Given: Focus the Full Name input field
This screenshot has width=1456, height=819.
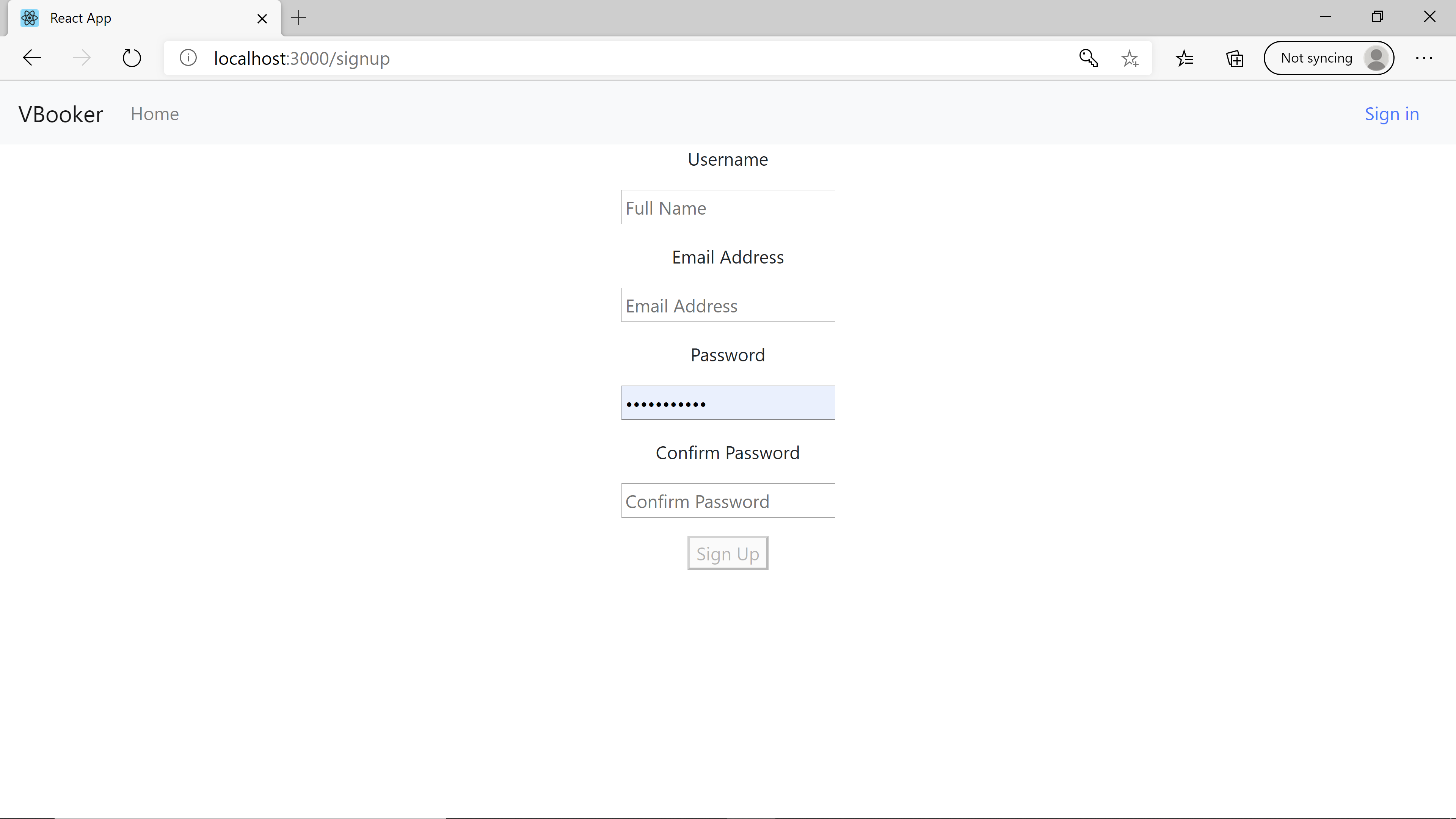Looking at the screenshot, I should coord(728,207).
